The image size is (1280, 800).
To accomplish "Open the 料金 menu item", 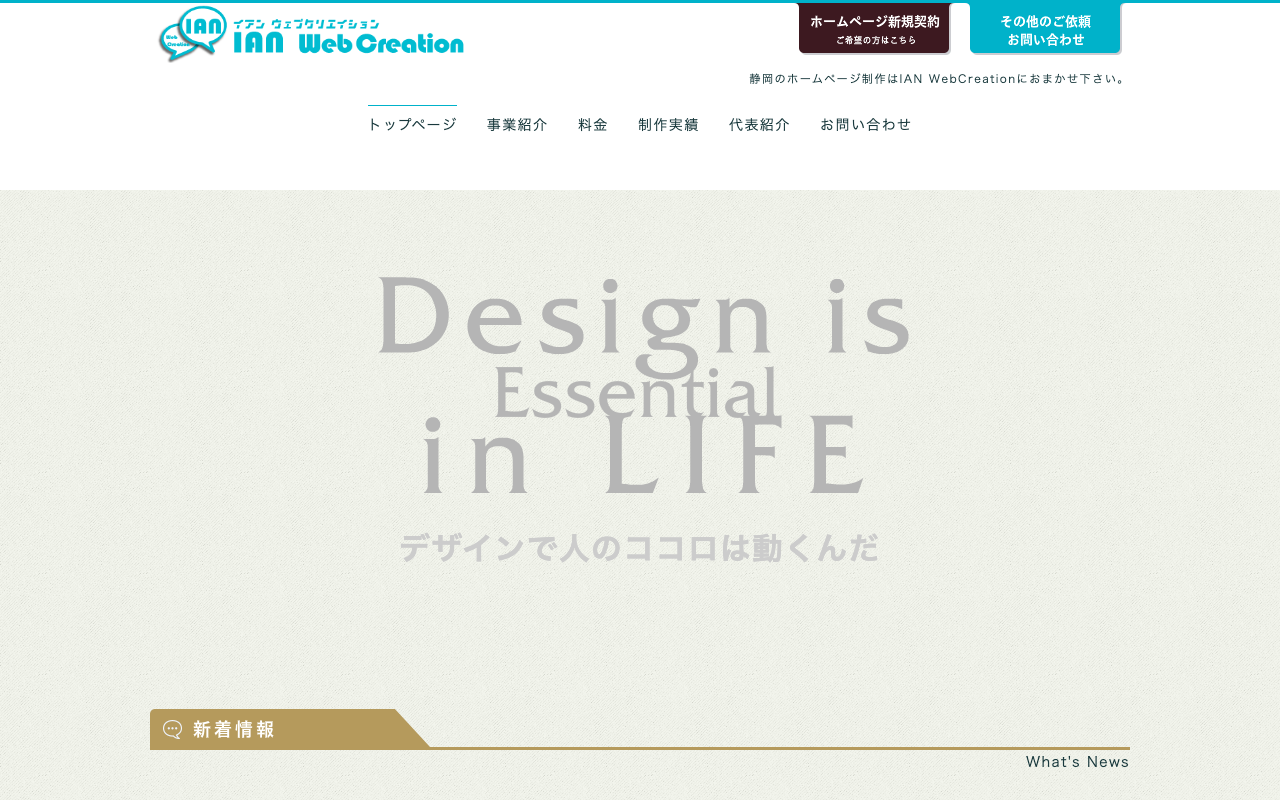I will [x=593, y=125].
